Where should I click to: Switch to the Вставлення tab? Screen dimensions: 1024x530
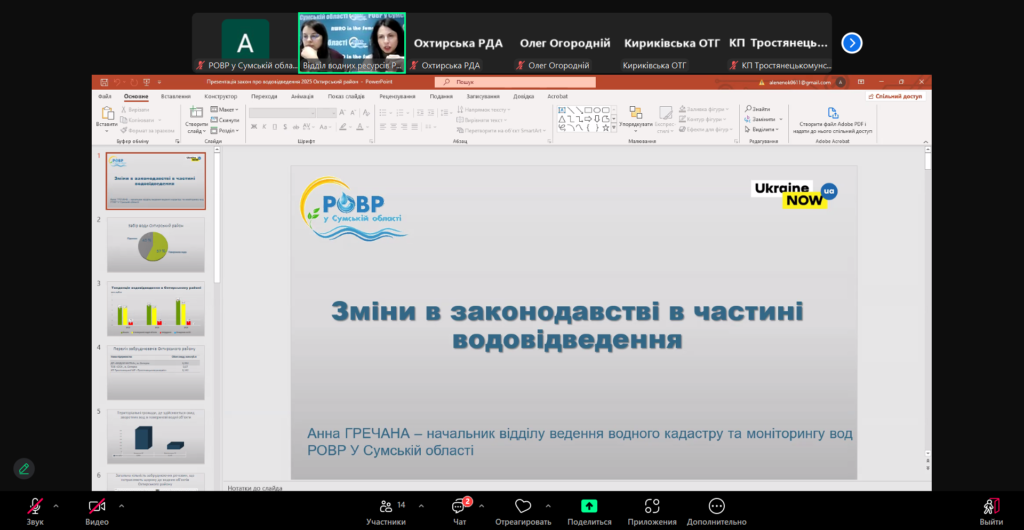[176, 97]
